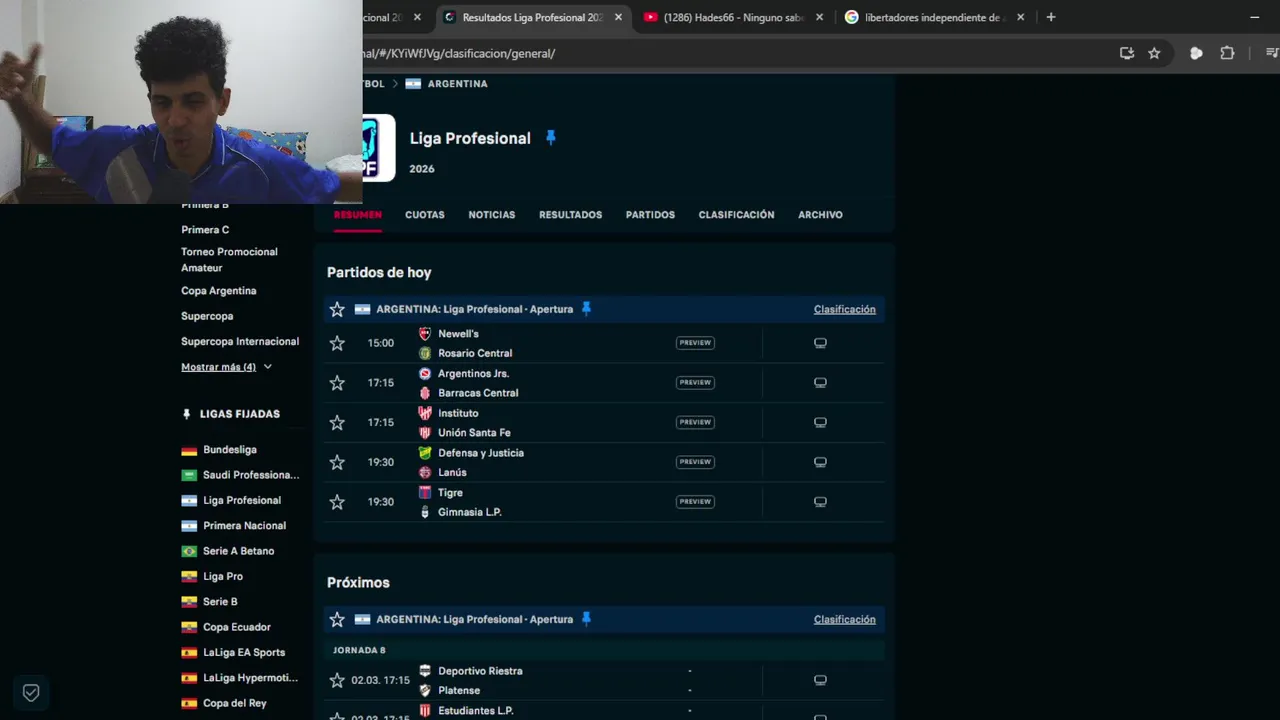Open Bundesliga in pinned leagues
Image resolution: width=1280 pixels, height=720 pixels.
pyautogui.click(x=229, y=450)
